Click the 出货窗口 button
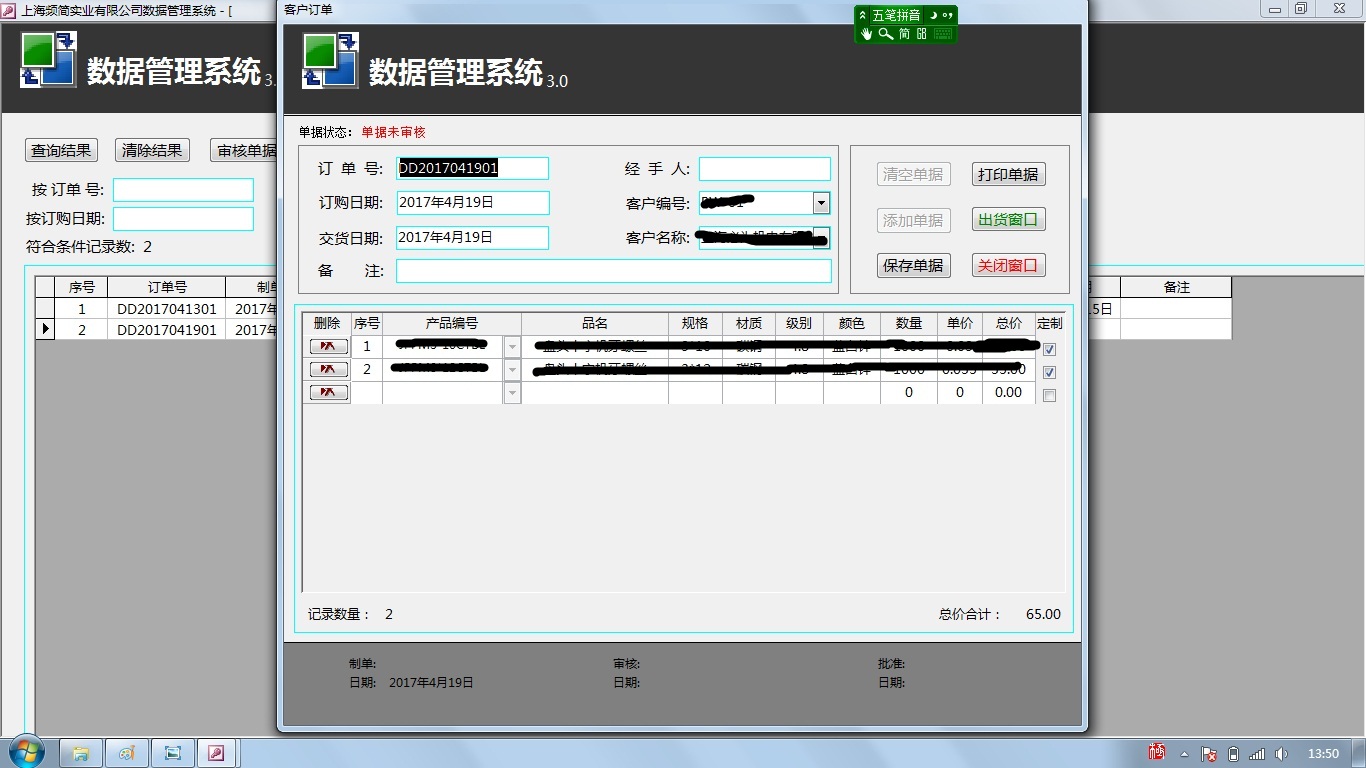This screenshot has width=1366, height=768. pos(1008,220)
